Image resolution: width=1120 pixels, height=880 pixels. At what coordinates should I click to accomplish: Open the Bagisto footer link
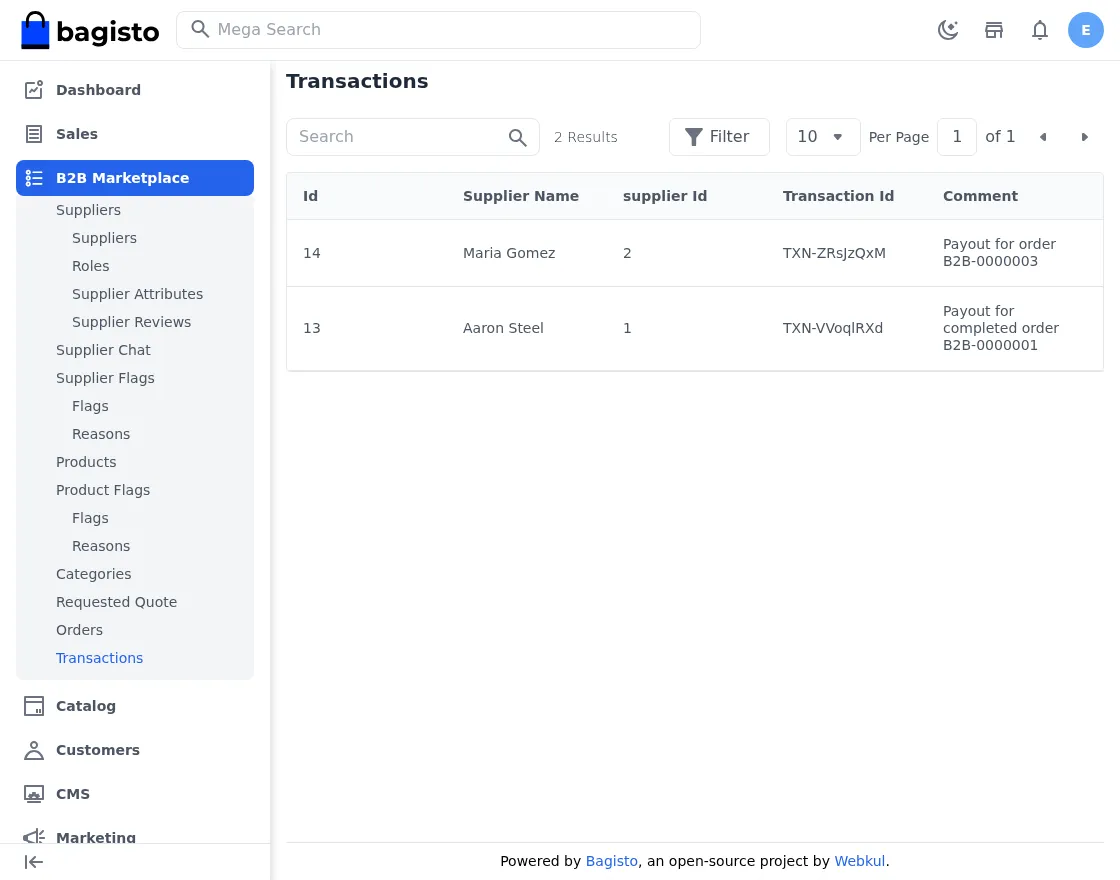pos(611,861)
